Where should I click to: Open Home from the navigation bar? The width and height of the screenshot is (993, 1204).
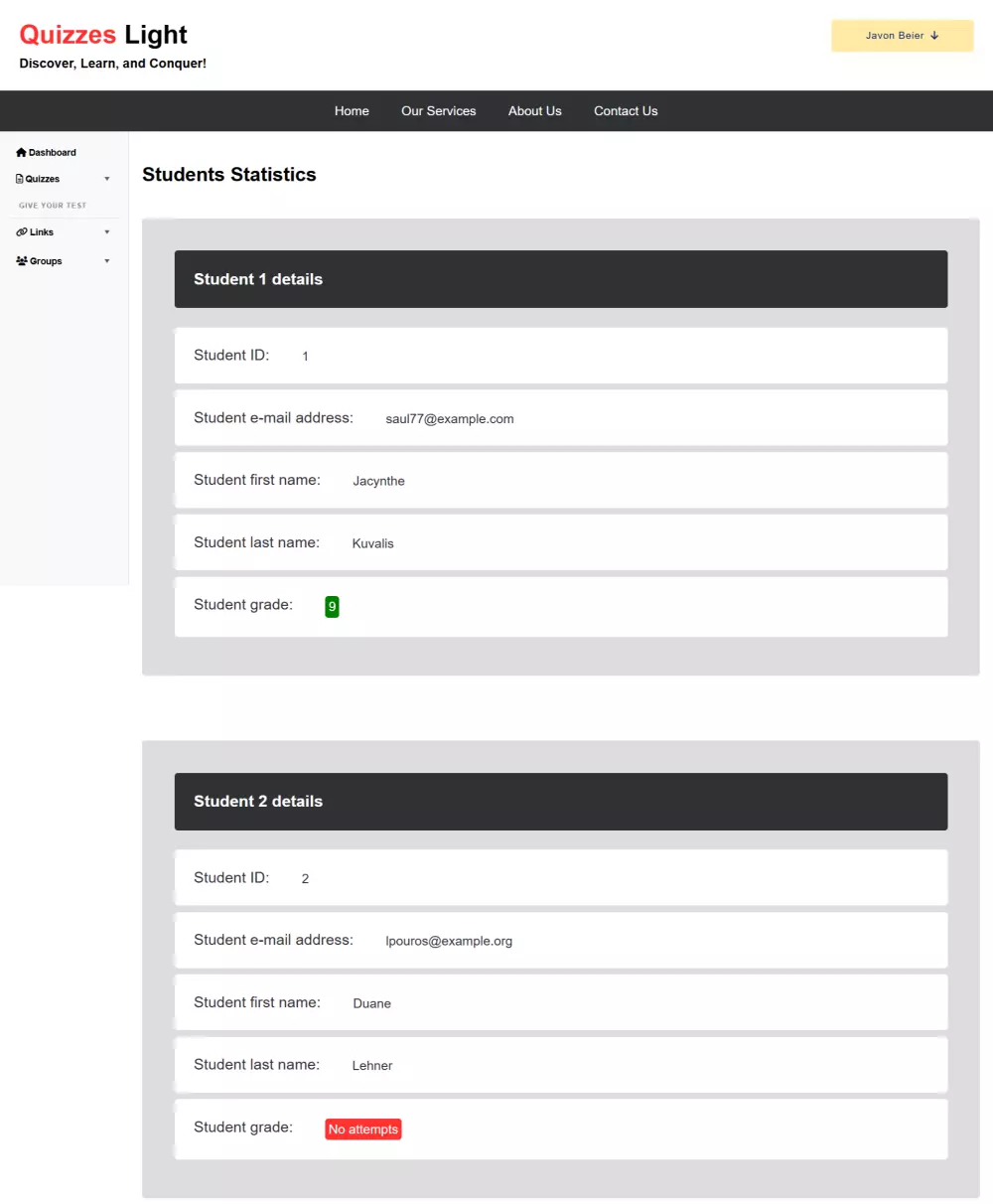352,110
